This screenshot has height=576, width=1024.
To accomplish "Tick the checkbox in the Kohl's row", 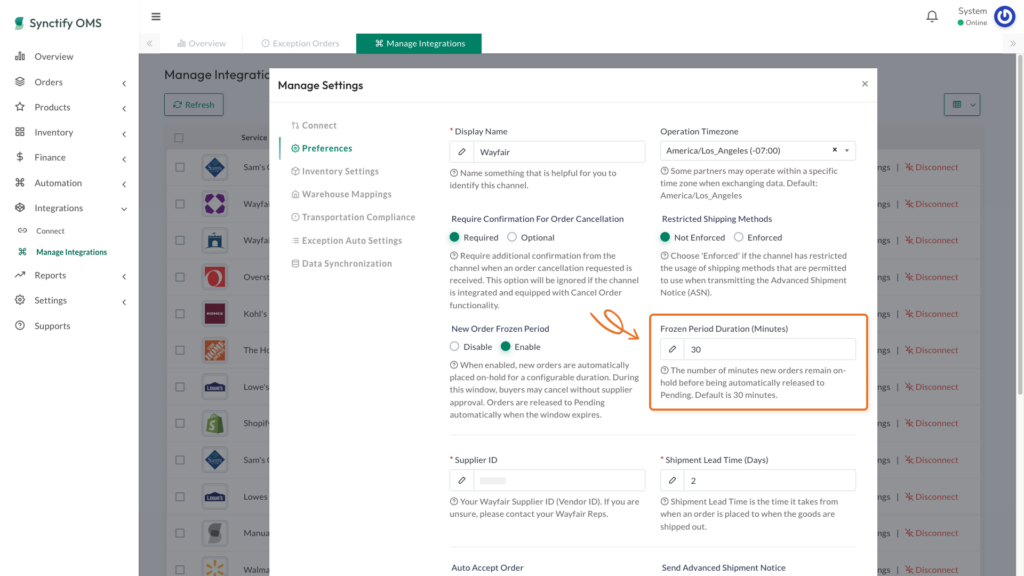I will tap(180, 313).
